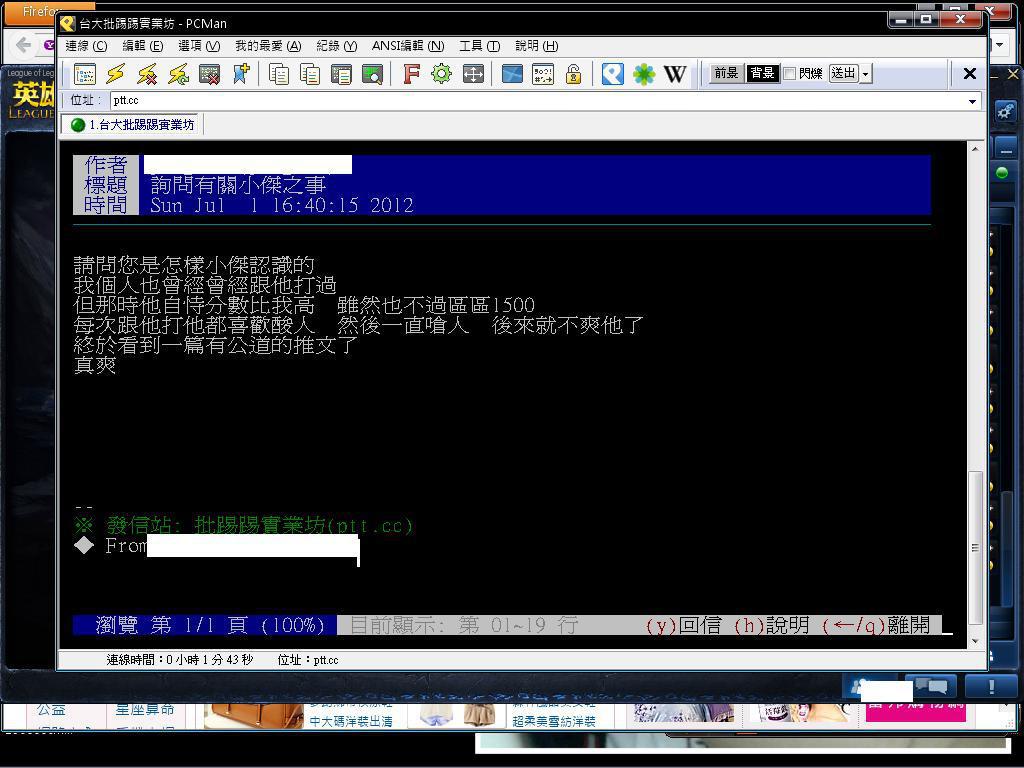Close the toolbar using the black X
The height and width of the screenshot is (768, 1024).
[970, 74]
